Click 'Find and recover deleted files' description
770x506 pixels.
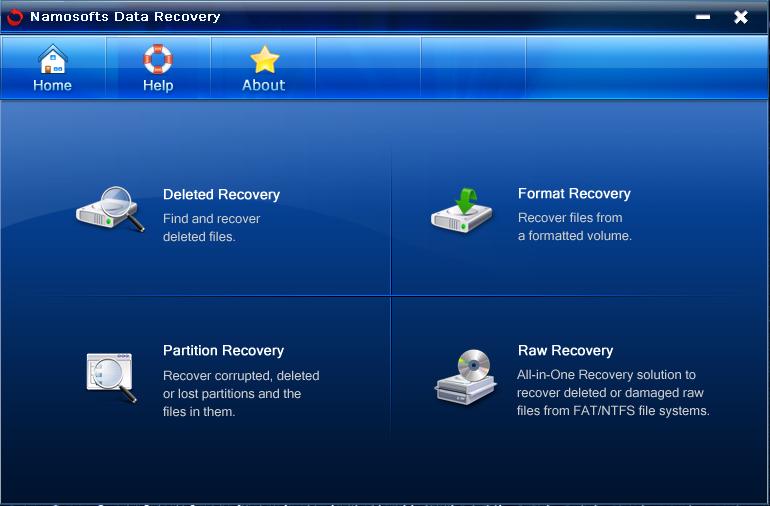[212, 228]
